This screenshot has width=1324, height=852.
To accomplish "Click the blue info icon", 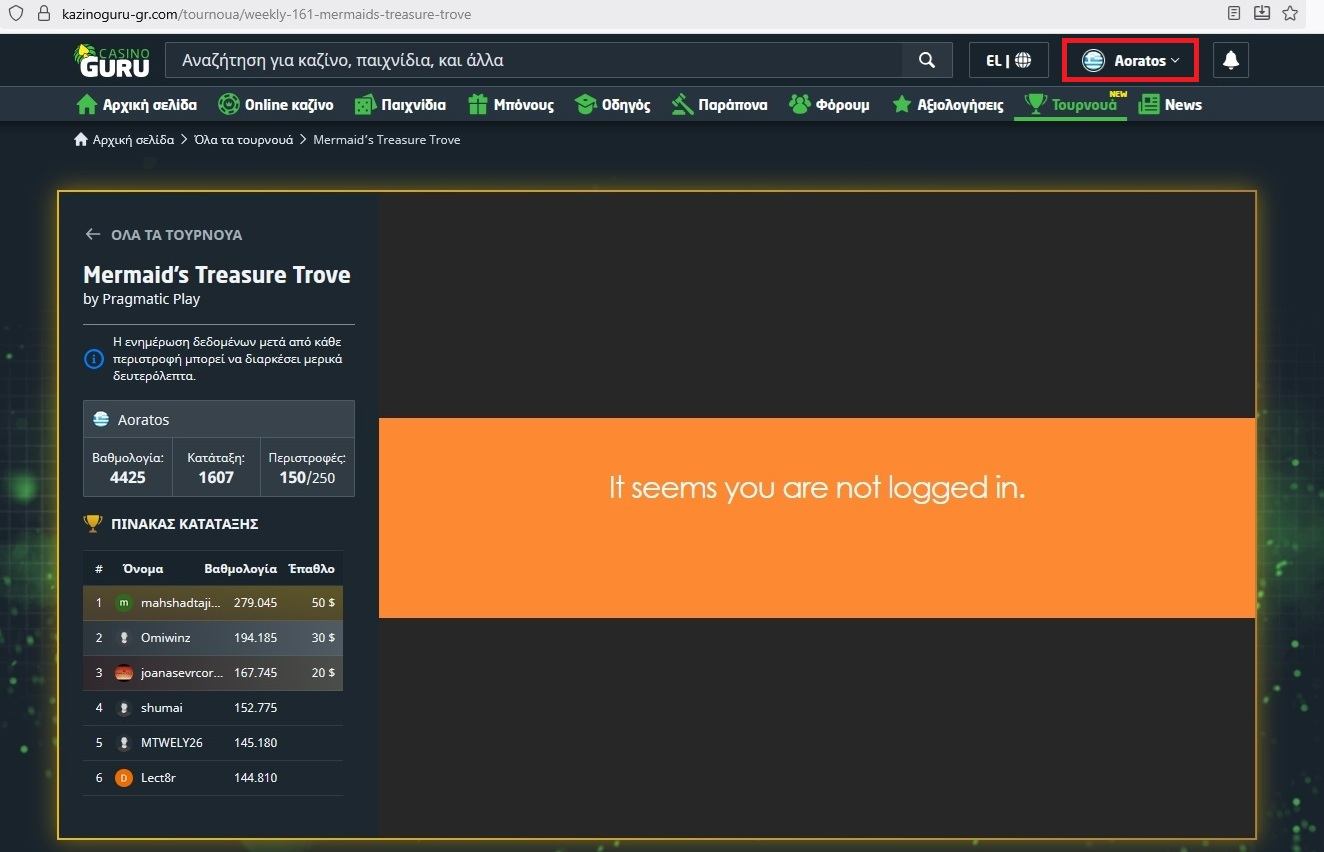I will tap(94, 358).
